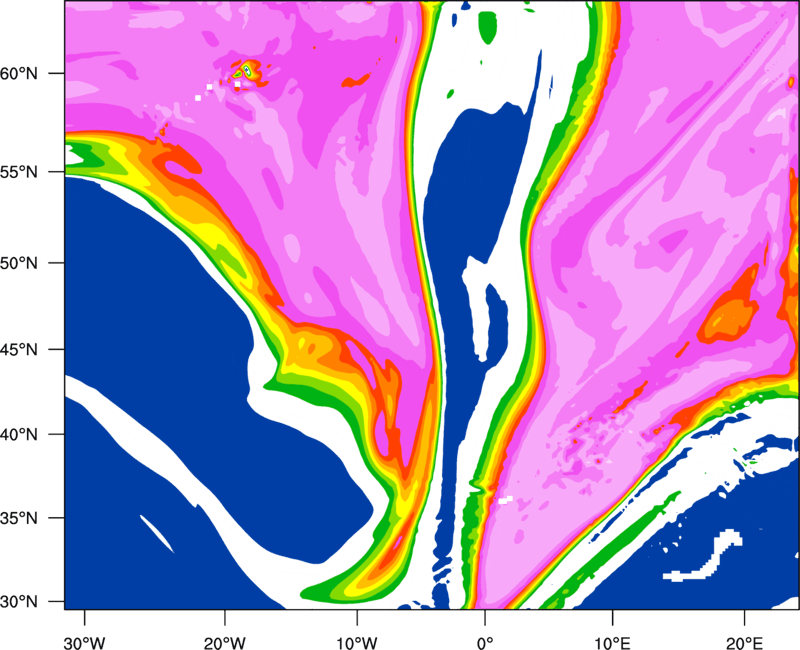This screenshot has width=800, height=650.
Task: Select the 10°W longitude tick label
Action: pos(357,643)
